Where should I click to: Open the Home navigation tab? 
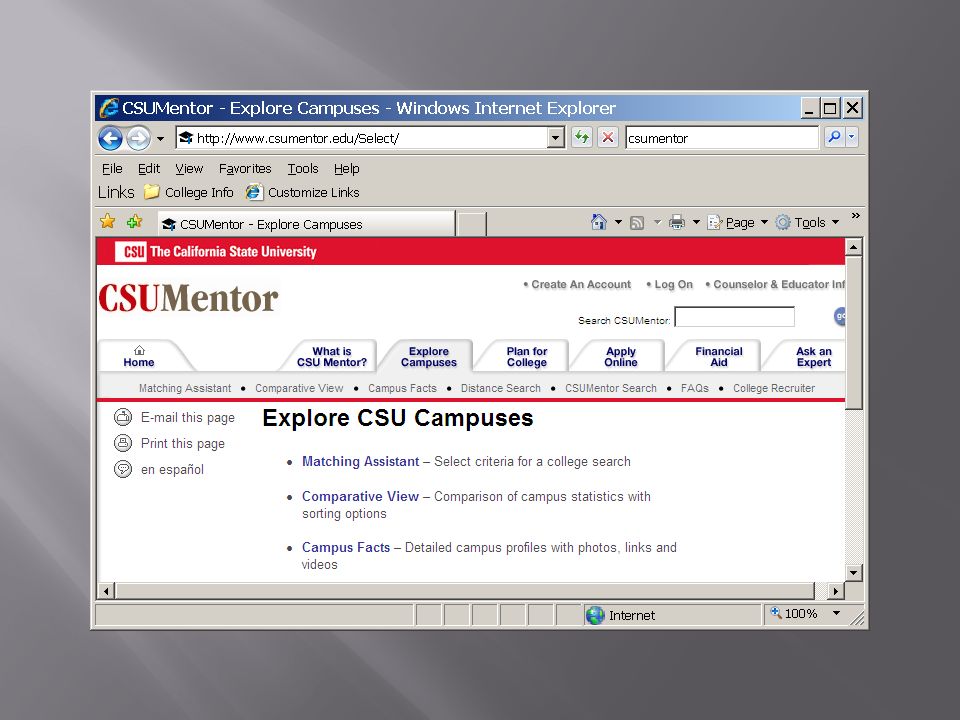point(139,356)
